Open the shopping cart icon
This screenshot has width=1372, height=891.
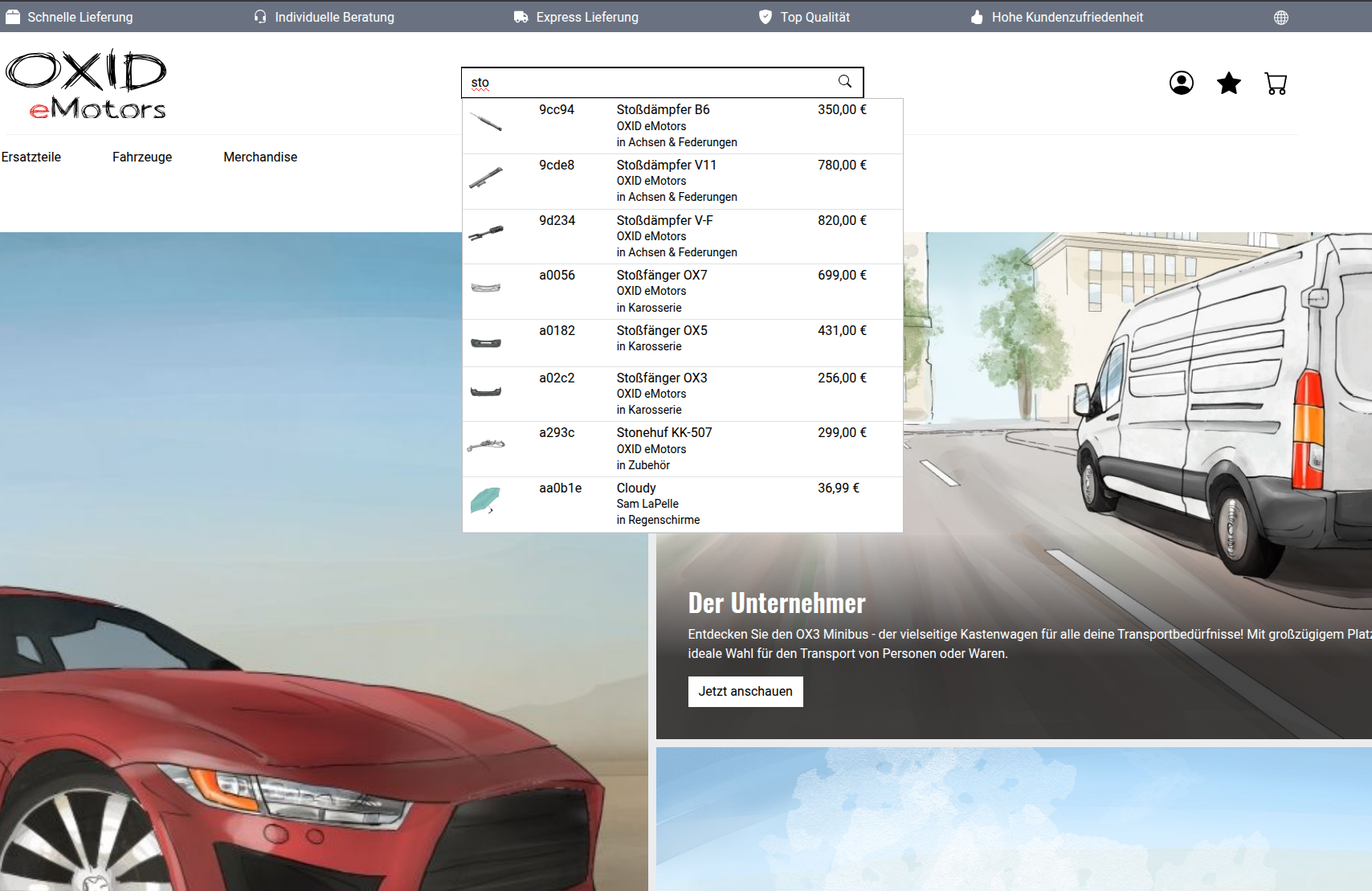pyautogui.click(x=1276, y=84)
